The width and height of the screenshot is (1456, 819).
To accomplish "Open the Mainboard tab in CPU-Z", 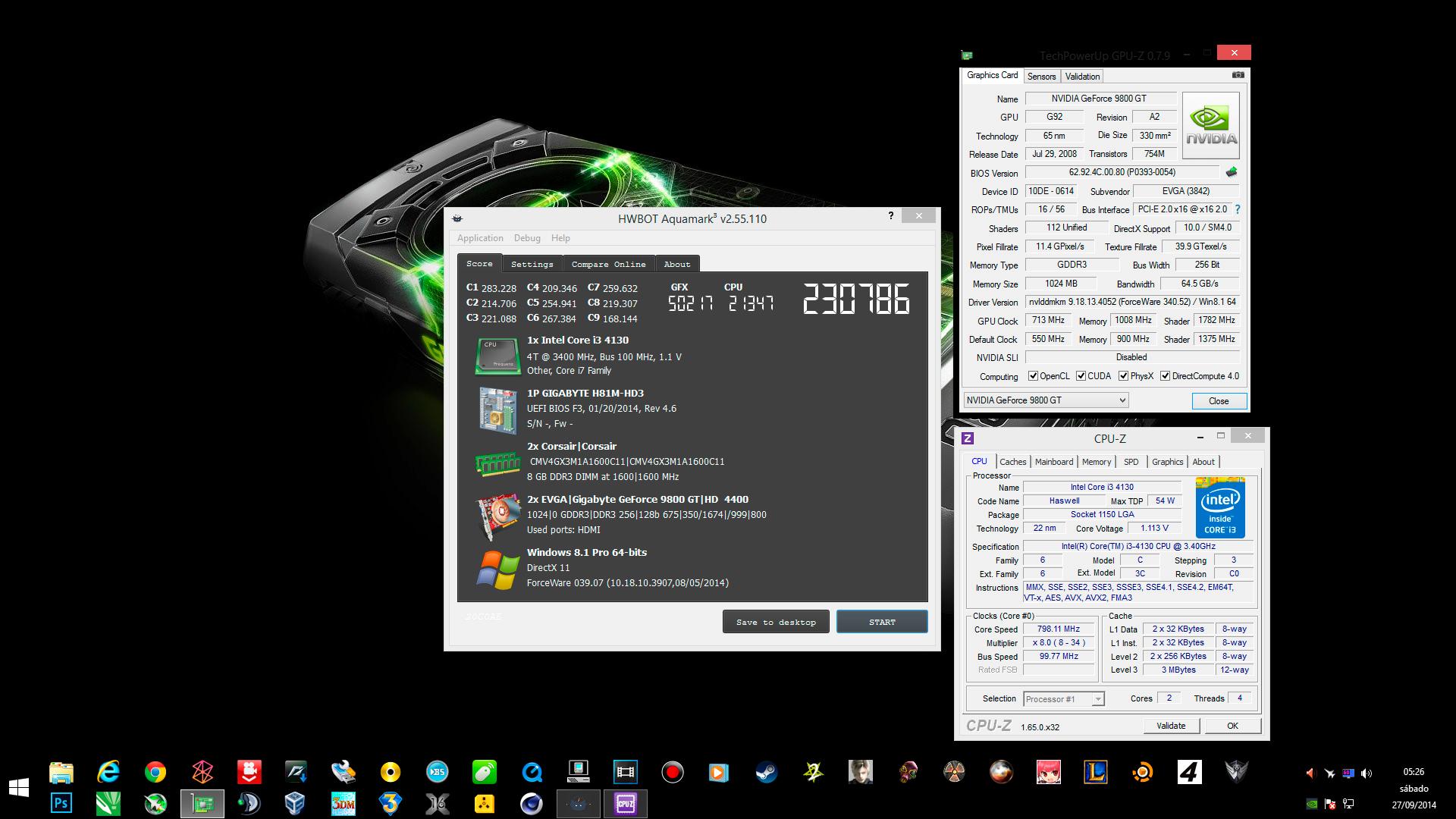I will [1054, 462].
